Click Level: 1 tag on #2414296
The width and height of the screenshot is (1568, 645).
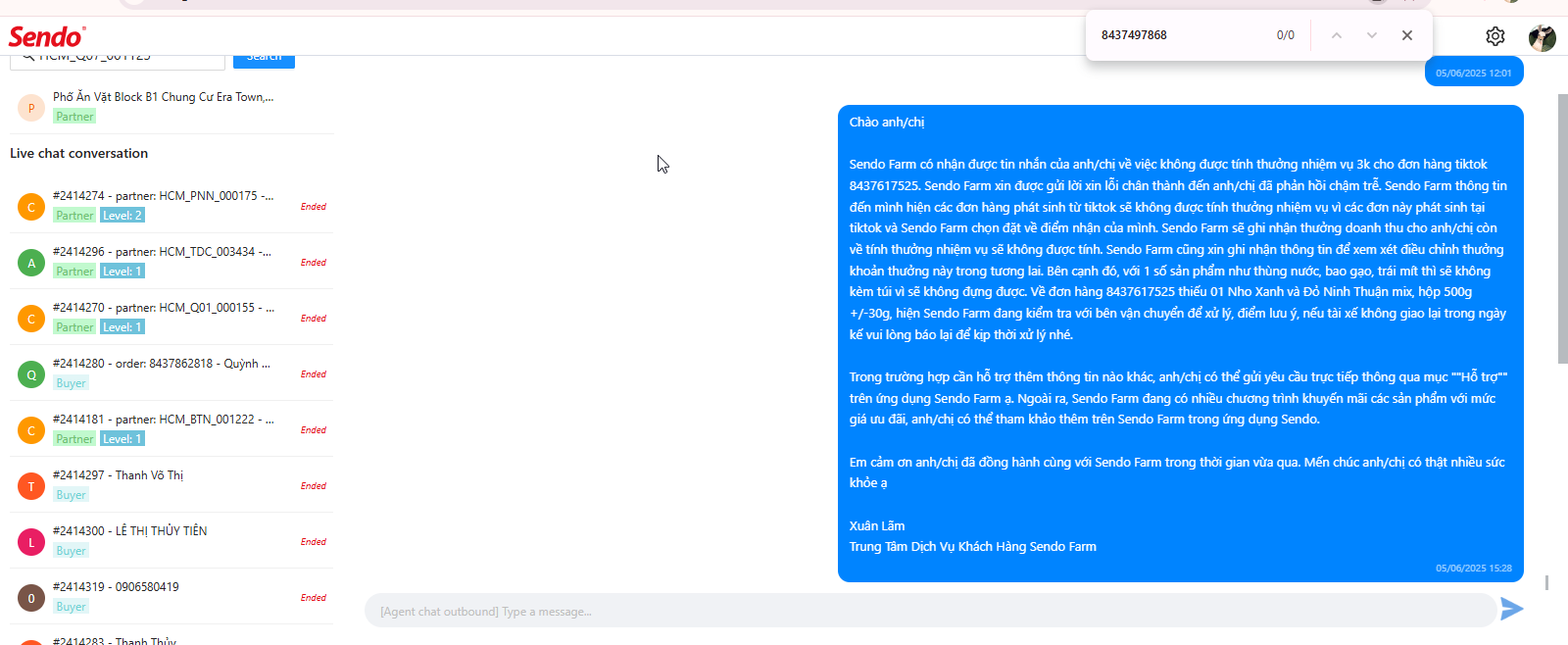click(122, 272)
